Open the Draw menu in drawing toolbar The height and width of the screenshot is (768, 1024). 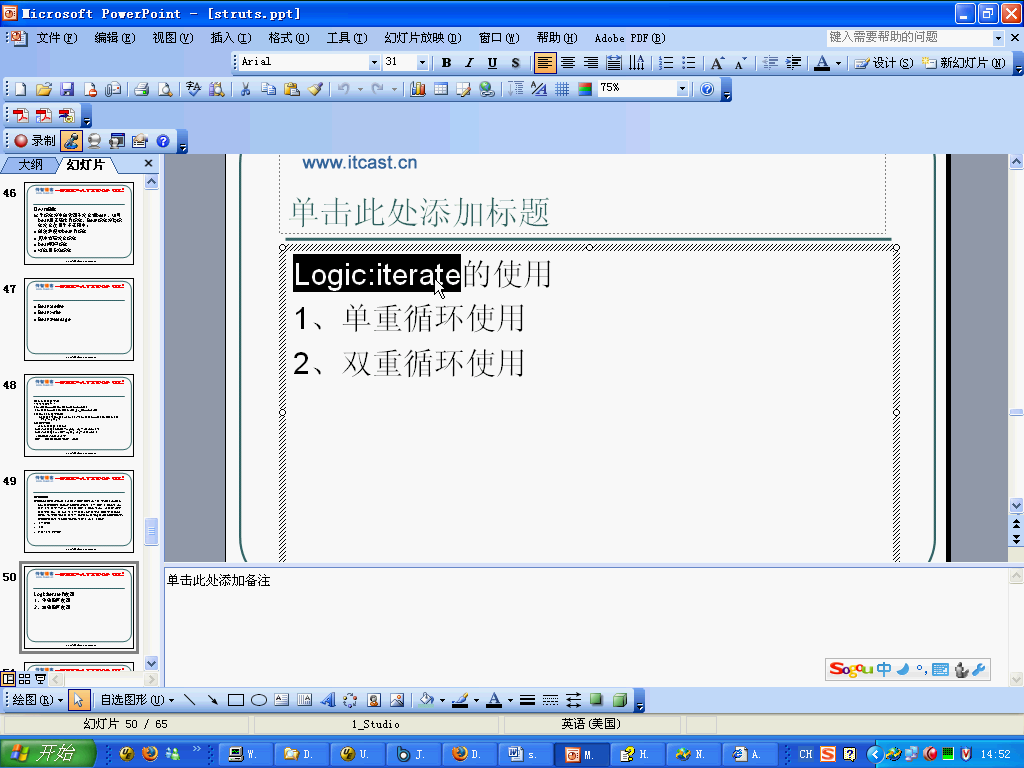click(38, 700)
